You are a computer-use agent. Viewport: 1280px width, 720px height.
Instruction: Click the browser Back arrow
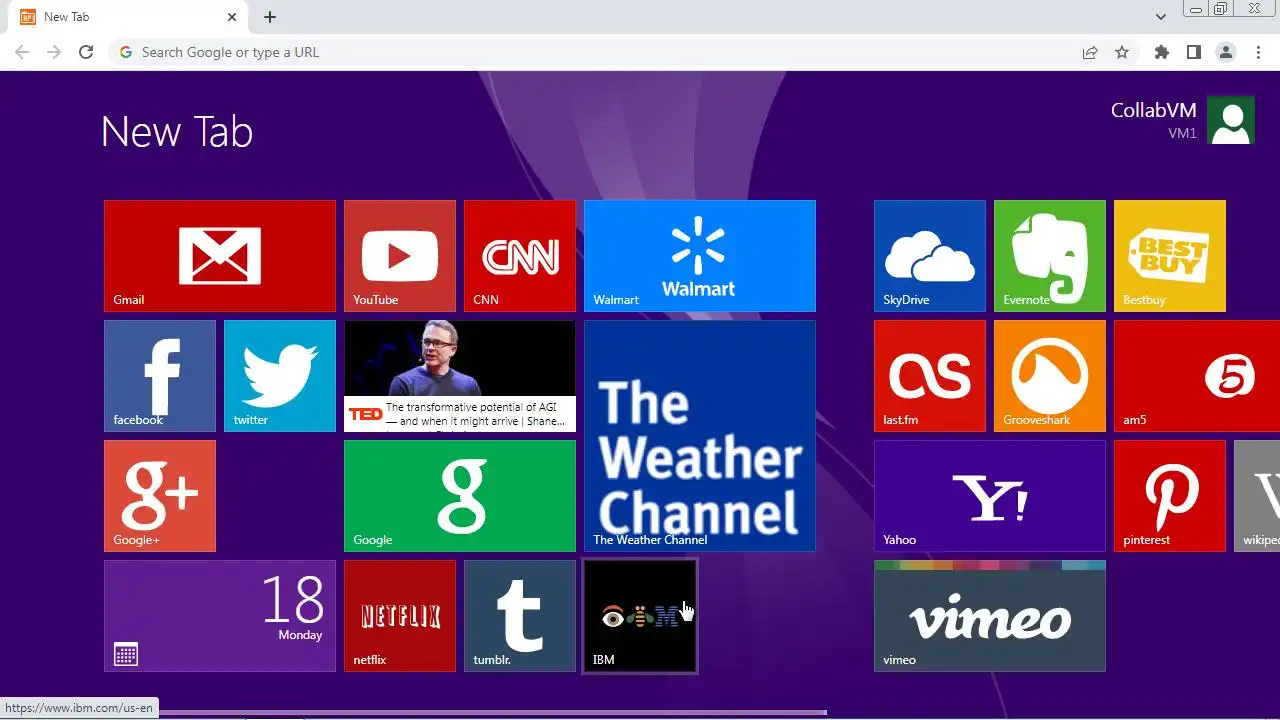tap(22, 52)
